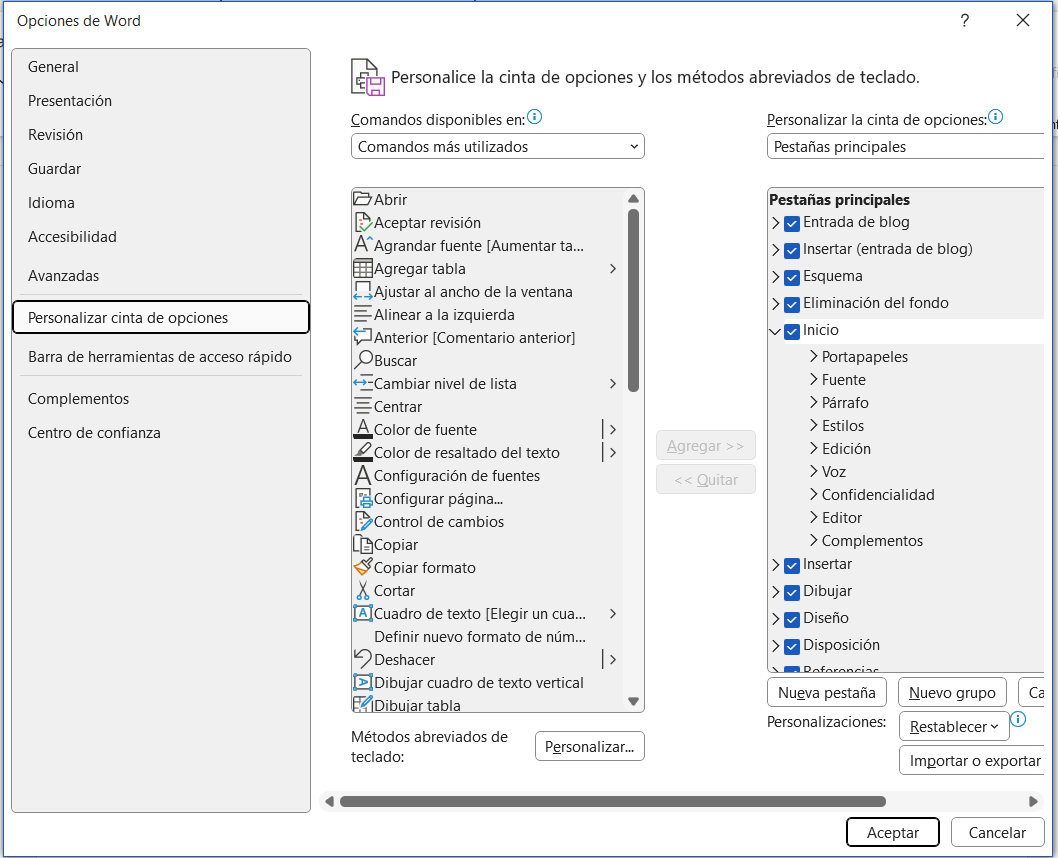The height and width of the screenshot is (858, 1058).
Task: Expand the Portapapeles group
Action: point(813,356)
